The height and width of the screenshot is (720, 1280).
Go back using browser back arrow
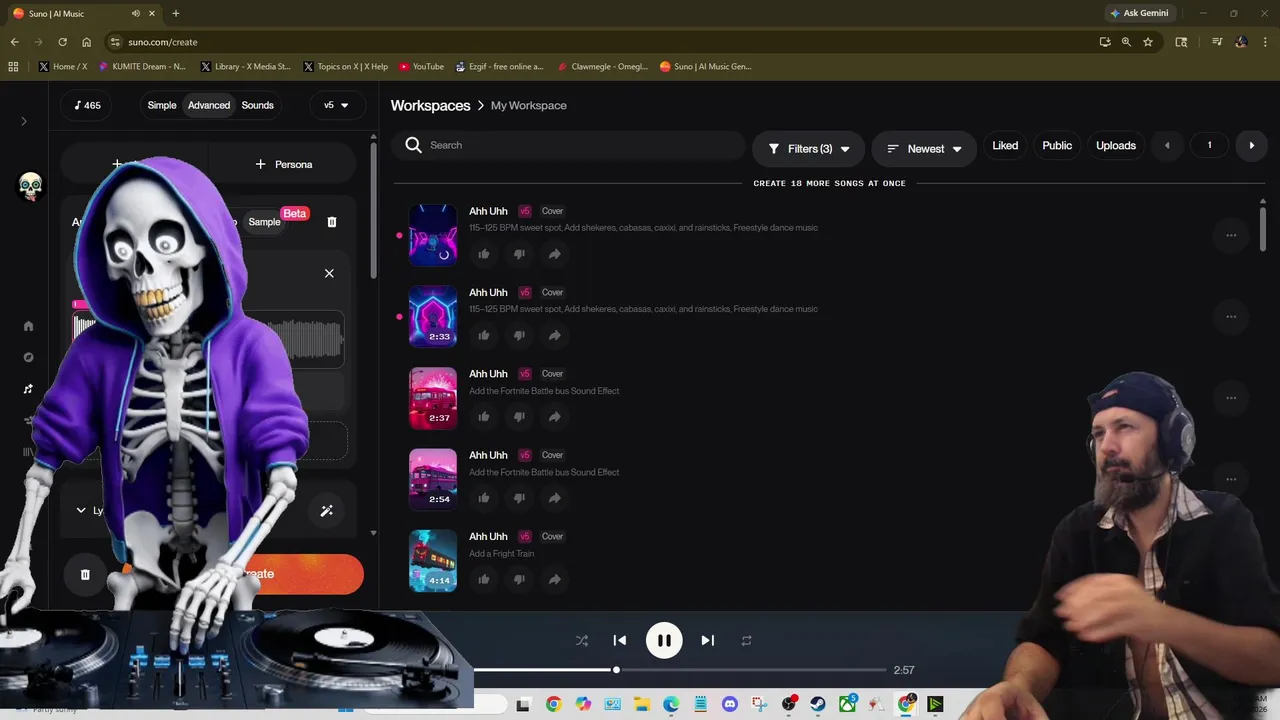(x=14, y=42)
